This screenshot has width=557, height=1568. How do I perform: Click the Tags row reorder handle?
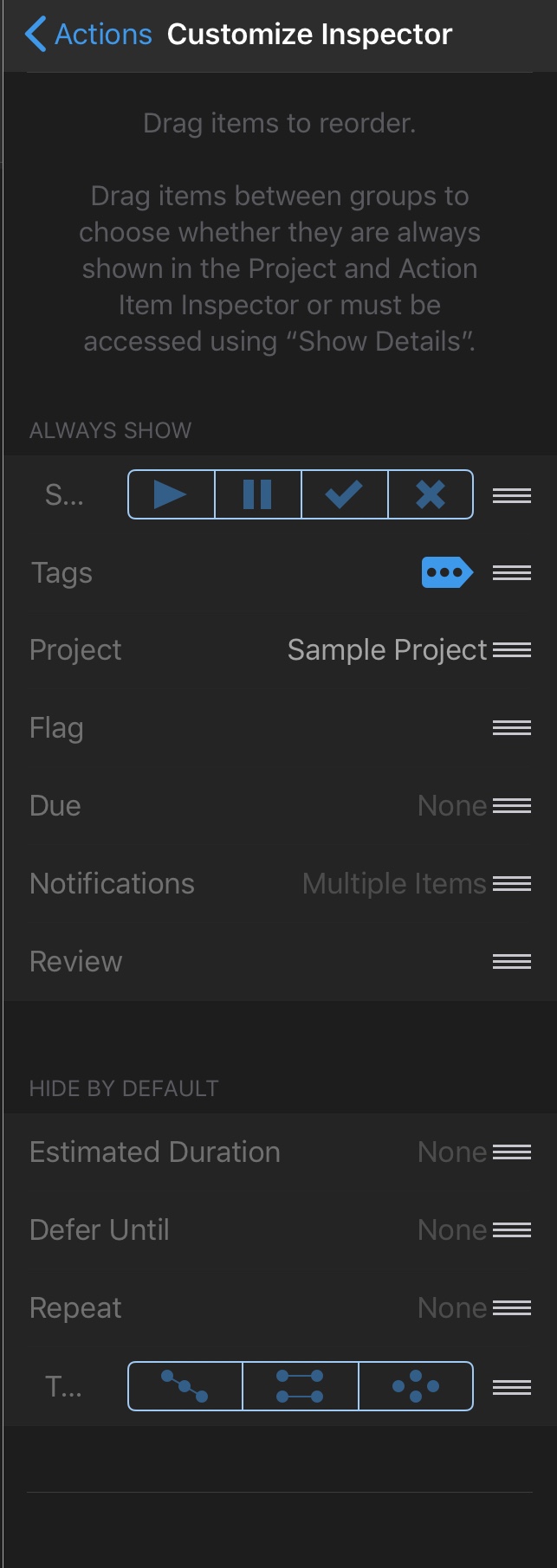point(512,572)
